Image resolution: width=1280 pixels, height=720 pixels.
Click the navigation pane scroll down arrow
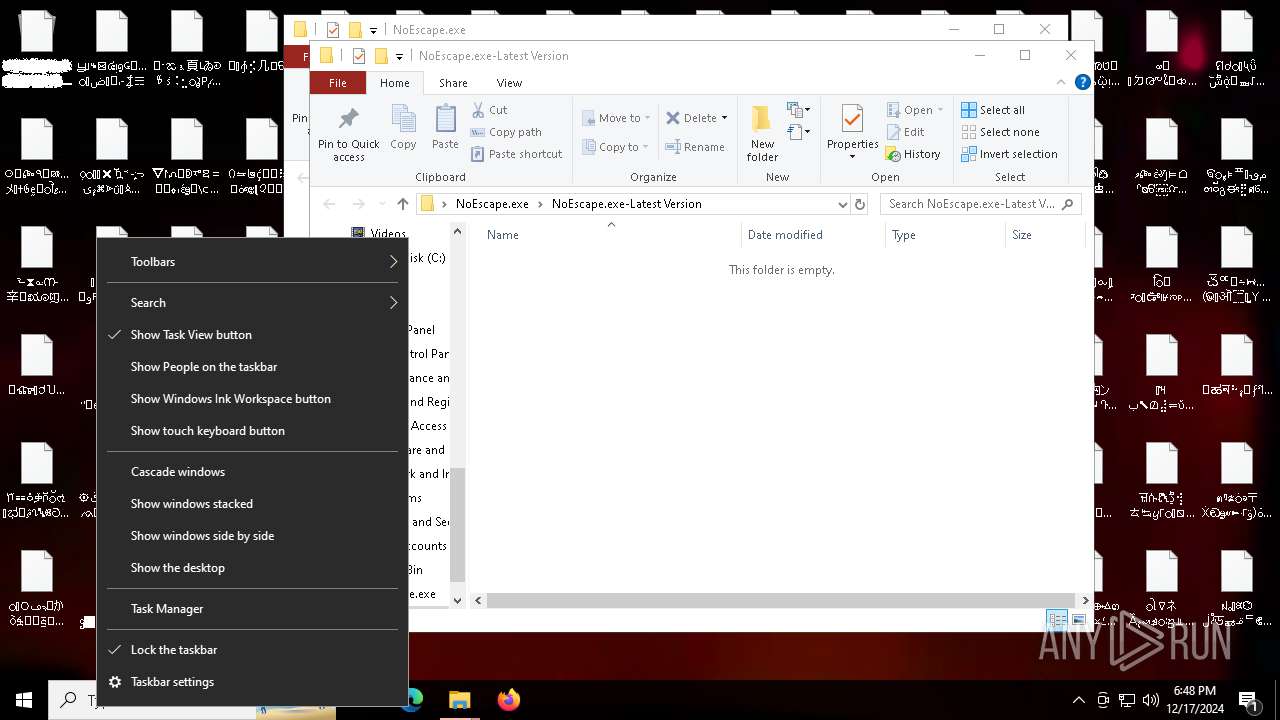(458, 601)
